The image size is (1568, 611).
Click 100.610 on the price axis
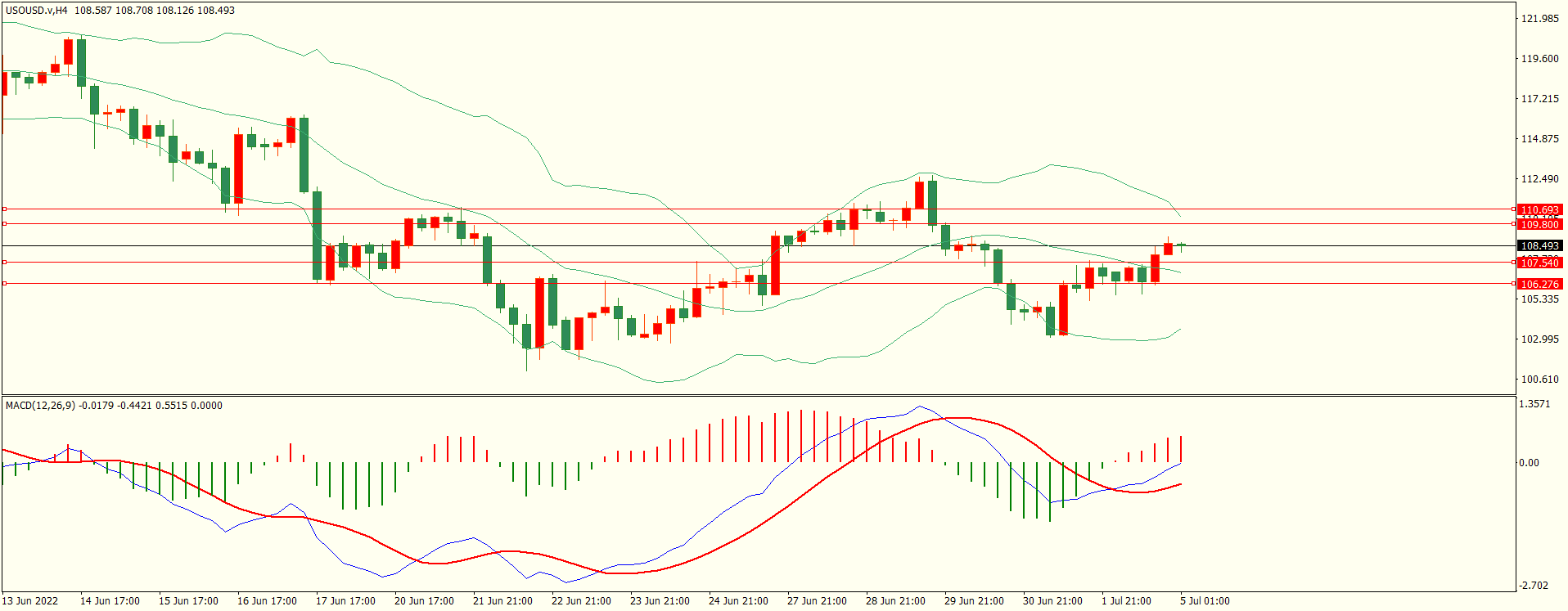click(x=1539, y=380)
